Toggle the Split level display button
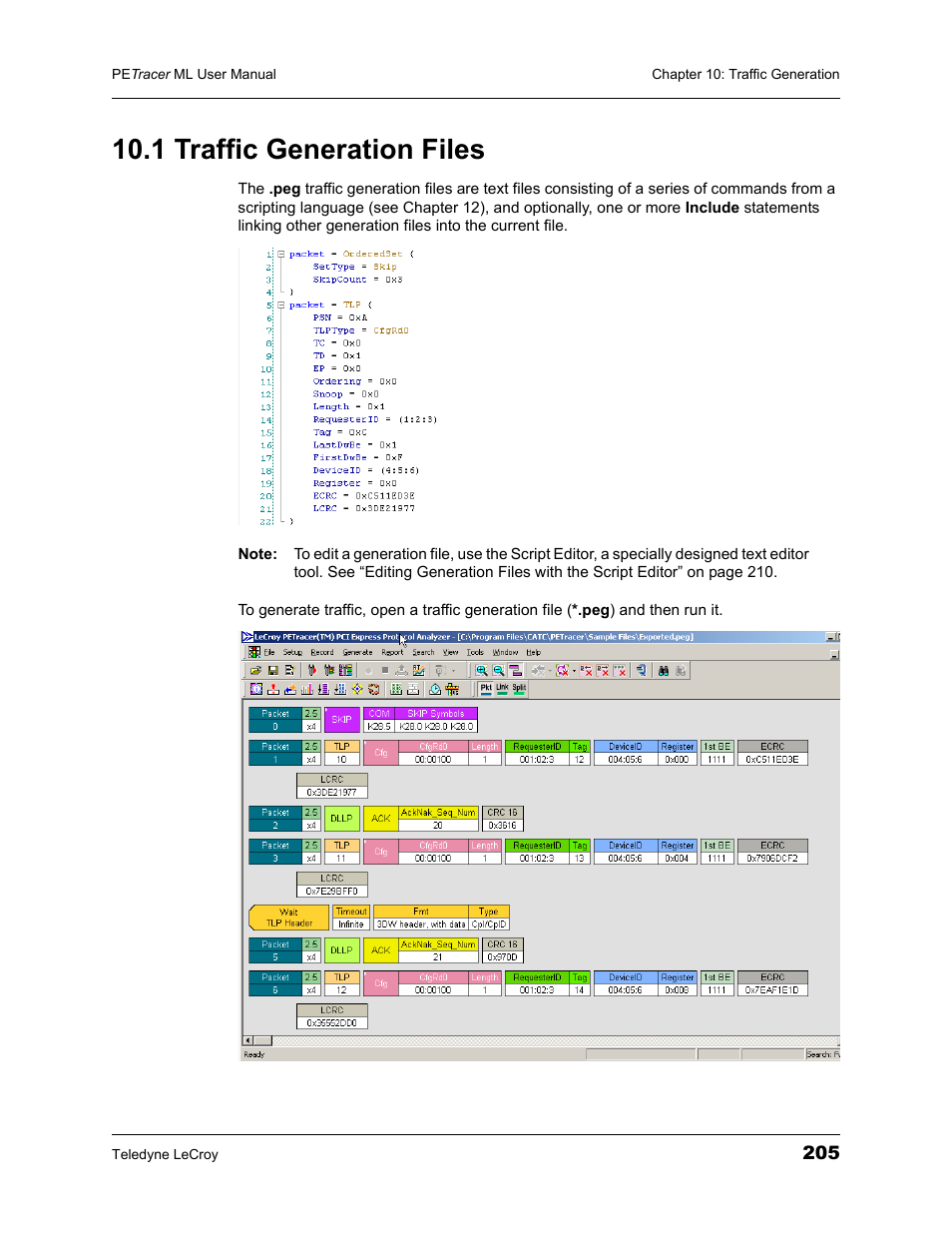 point(519,688)
